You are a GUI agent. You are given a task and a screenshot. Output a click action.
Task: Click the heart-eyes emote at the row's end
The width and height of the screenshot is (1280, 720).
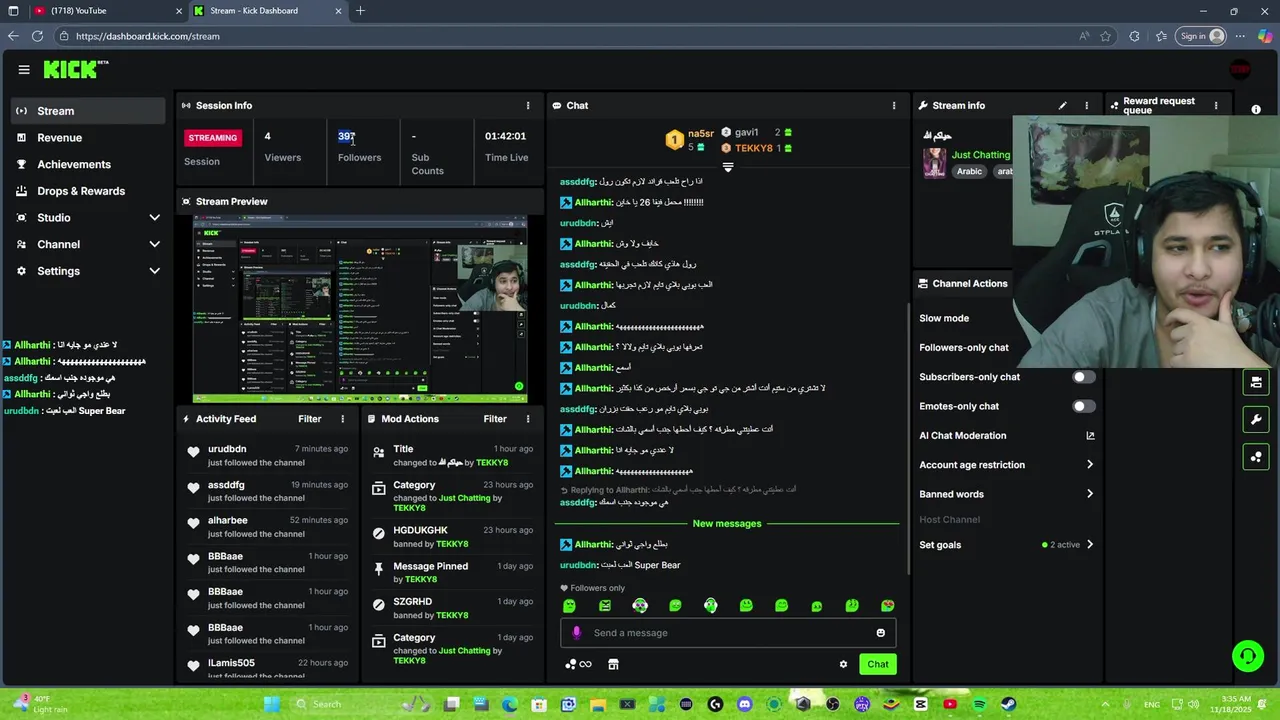pyautogui.click(x=887, y=606)
